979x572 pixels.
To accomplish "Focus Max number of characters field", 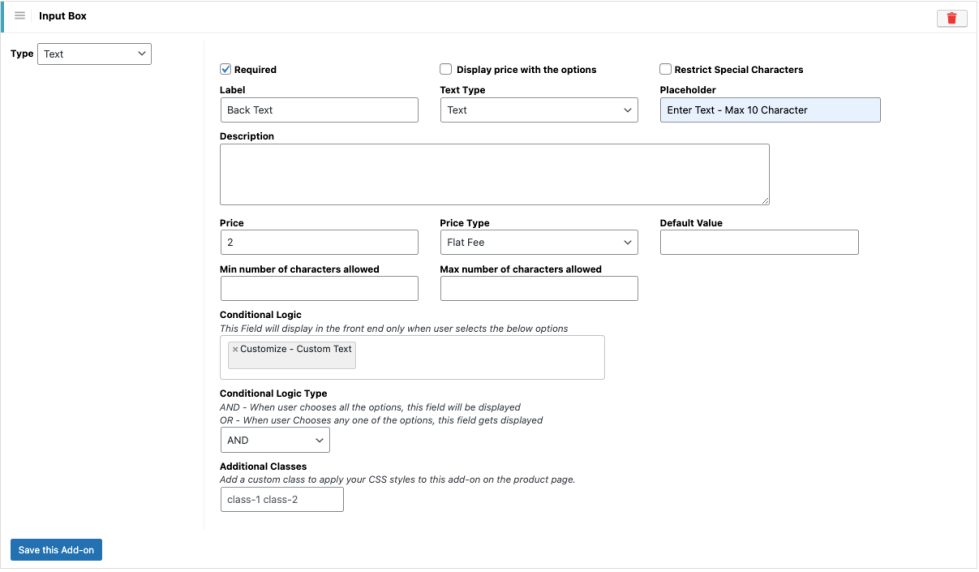I will (x=538, y=288).
